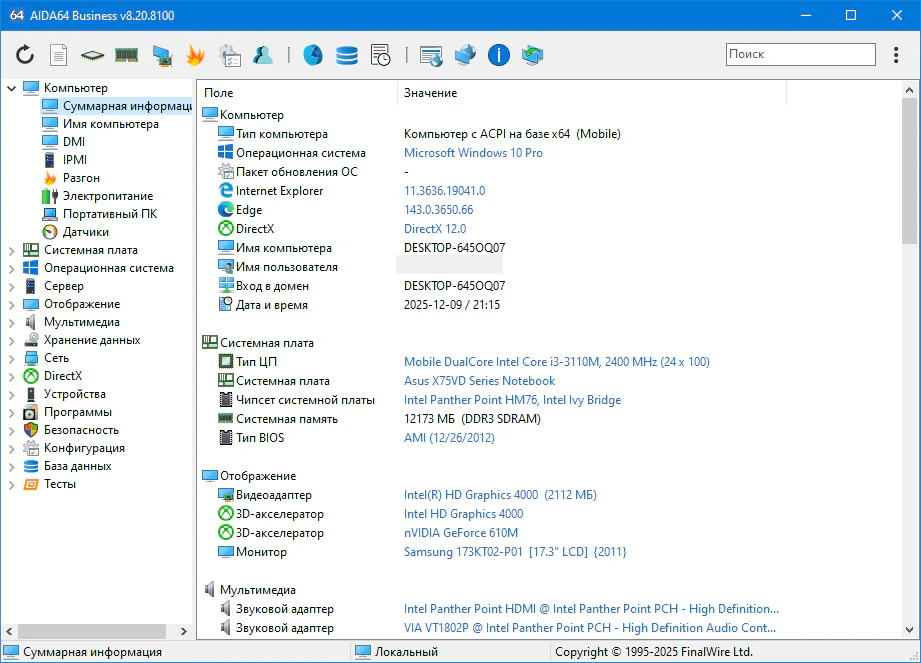Collapse the Компьютер tree node
Viewport: 921px width, 663px height.
tap(12, 88)
